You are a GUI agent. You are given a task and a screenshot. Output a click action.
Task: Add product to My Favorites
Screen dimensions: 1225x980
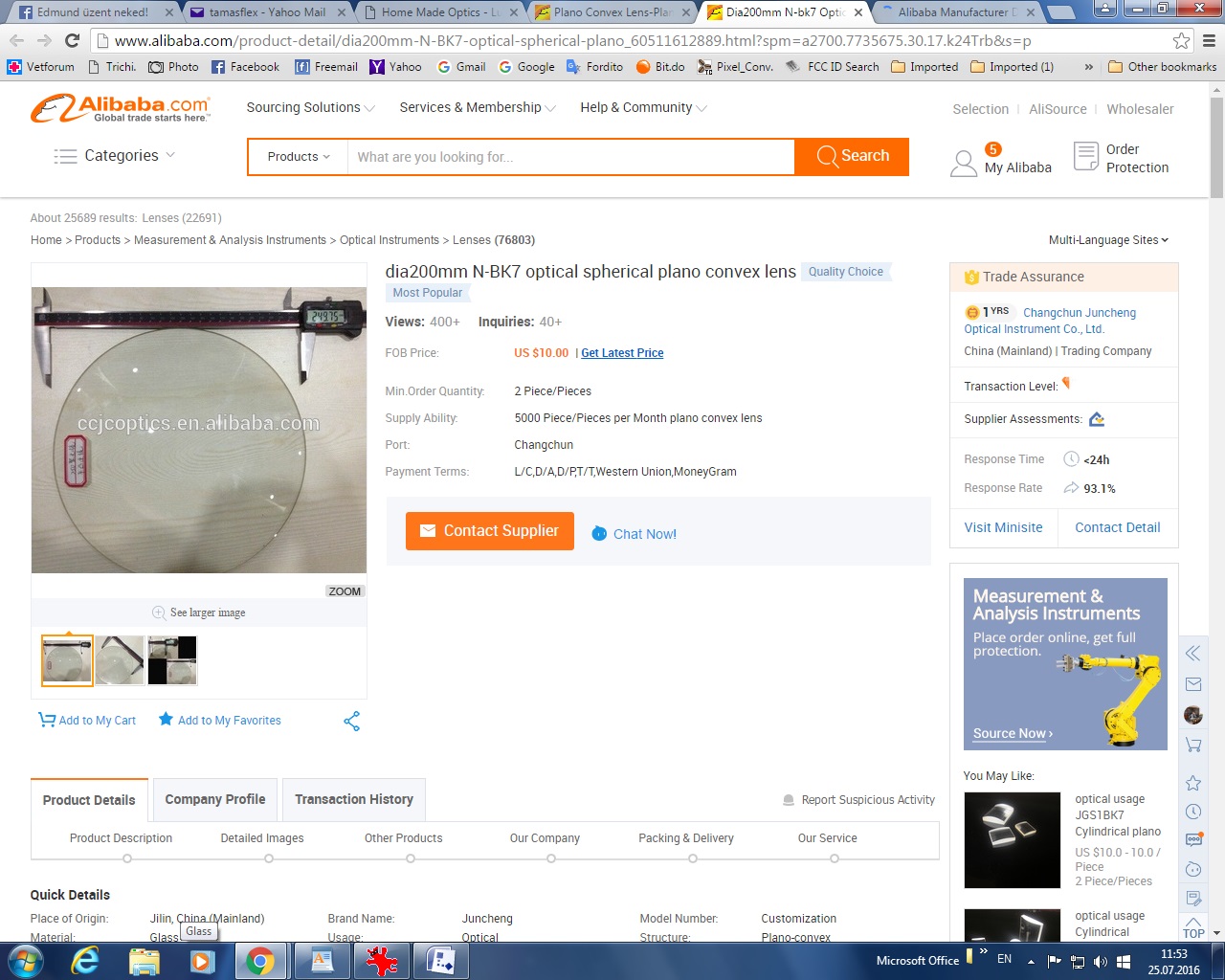point(219,720)
